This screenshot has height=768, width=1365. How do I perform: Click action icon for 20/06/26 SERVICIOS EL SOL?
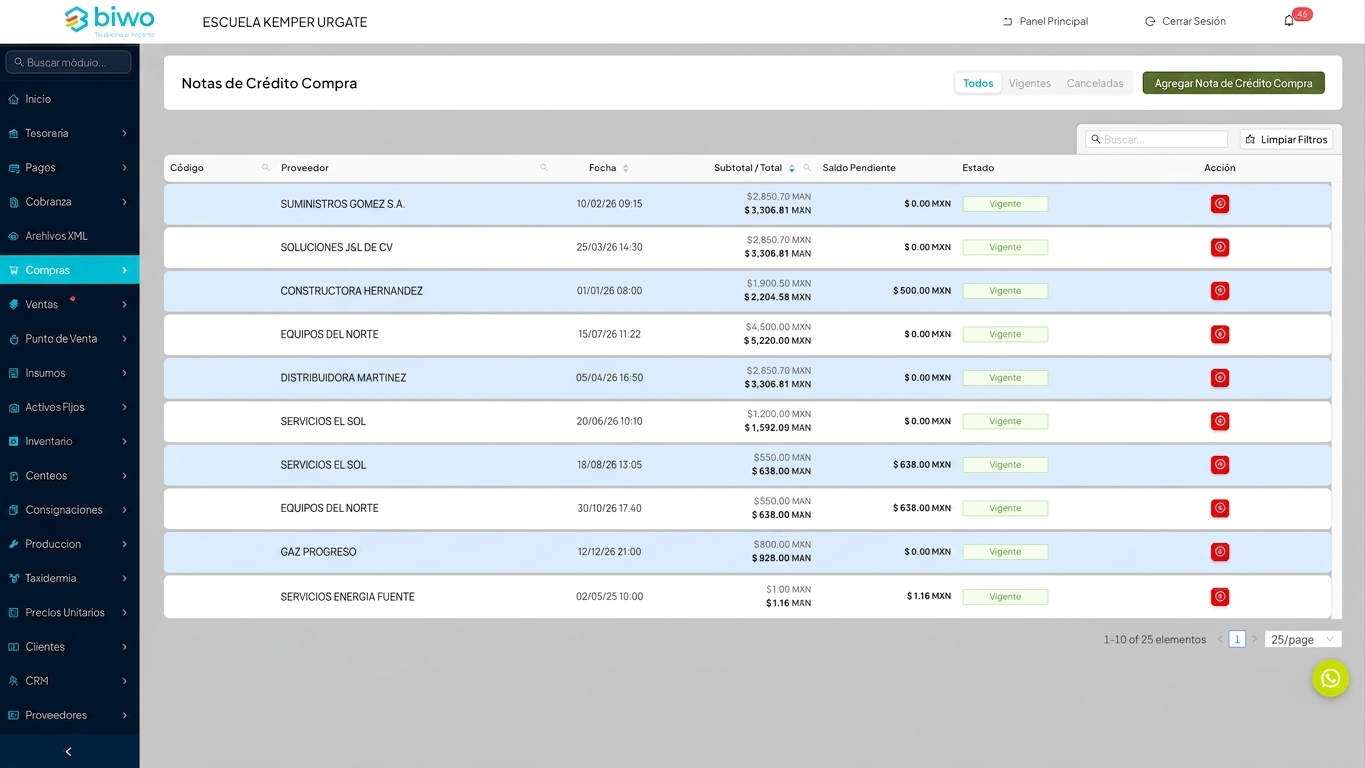tap(1219, 421)
